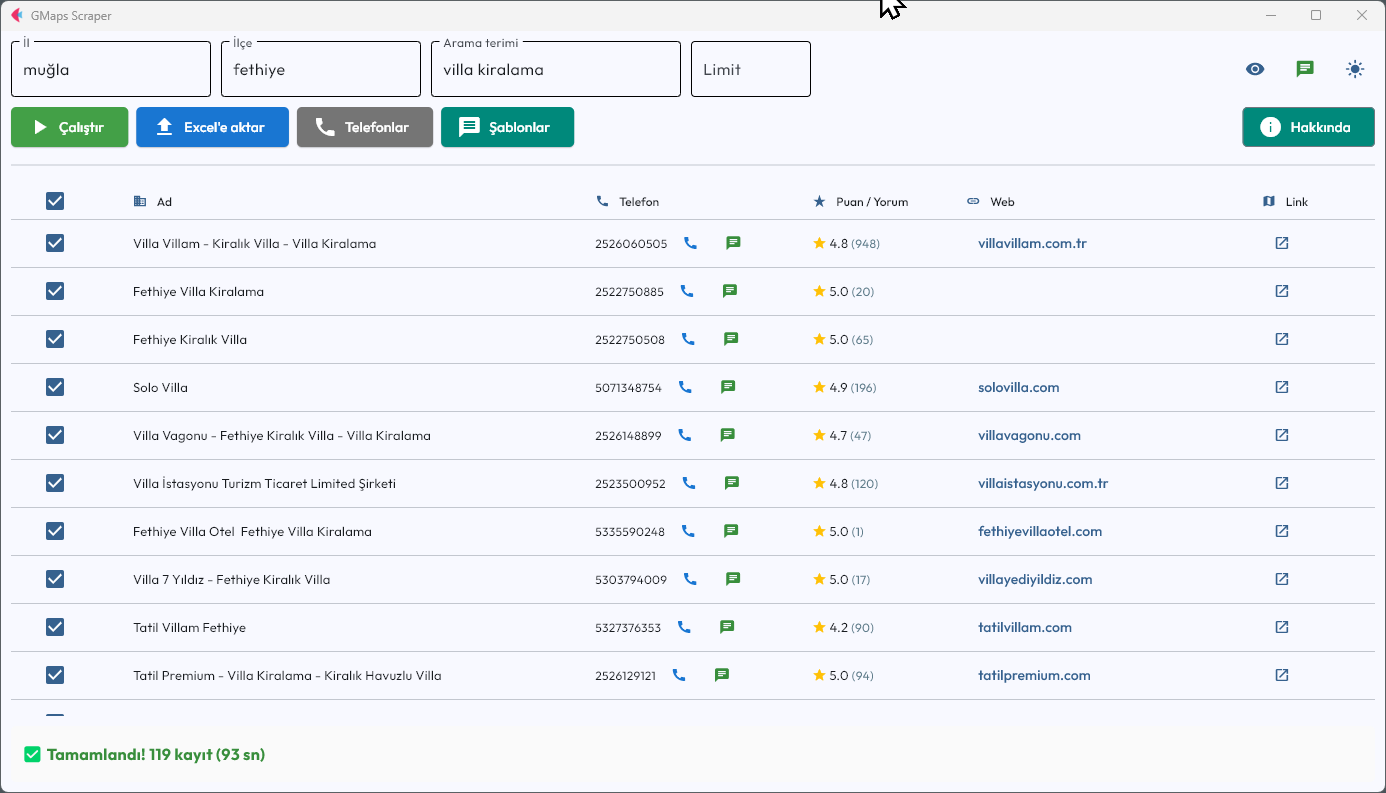The image size is (1386, 793).
Task: Click the phone icon for Villa Vagonu row
Action: [x=685, y=435]
